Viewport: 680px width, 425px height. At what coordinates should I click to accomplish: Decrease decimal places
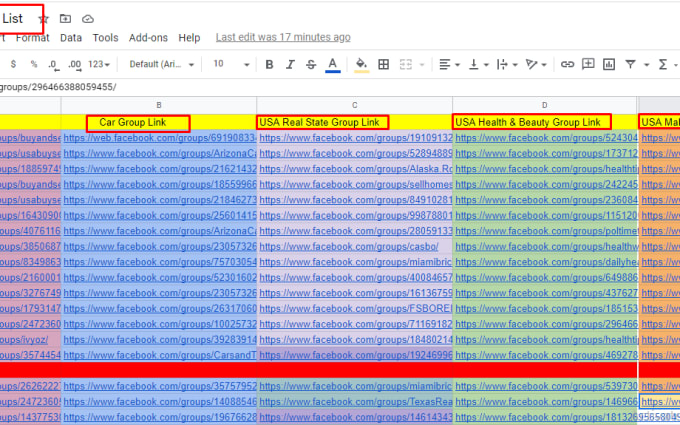[52, 65]
